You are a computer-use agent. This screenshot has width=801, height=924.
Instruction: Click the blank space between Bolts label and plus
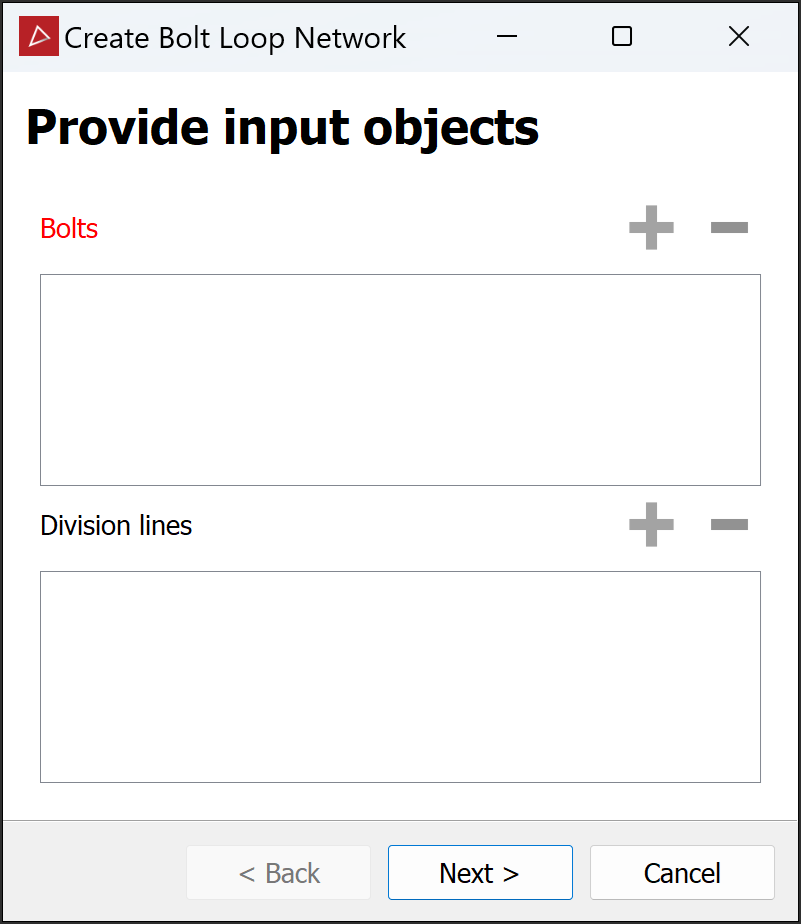click(x=360, y=228)
